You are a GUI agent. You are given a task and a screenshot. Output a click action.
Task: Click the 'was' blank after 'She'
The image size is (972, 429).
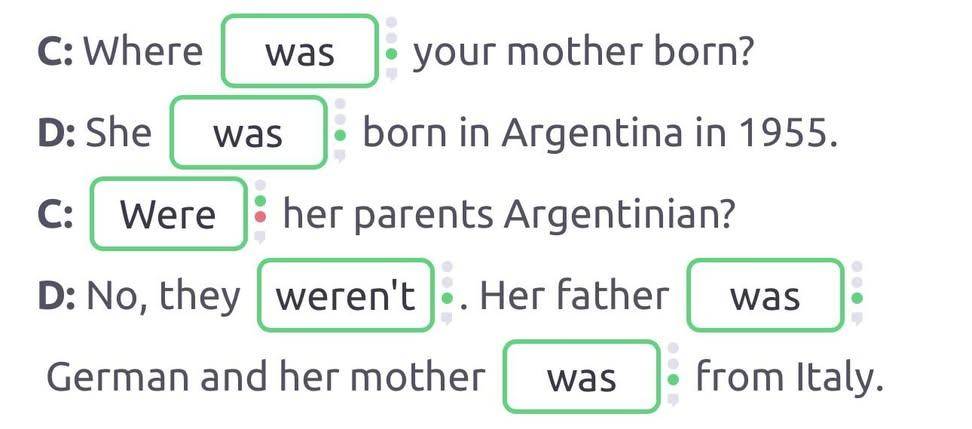(249, 133)
